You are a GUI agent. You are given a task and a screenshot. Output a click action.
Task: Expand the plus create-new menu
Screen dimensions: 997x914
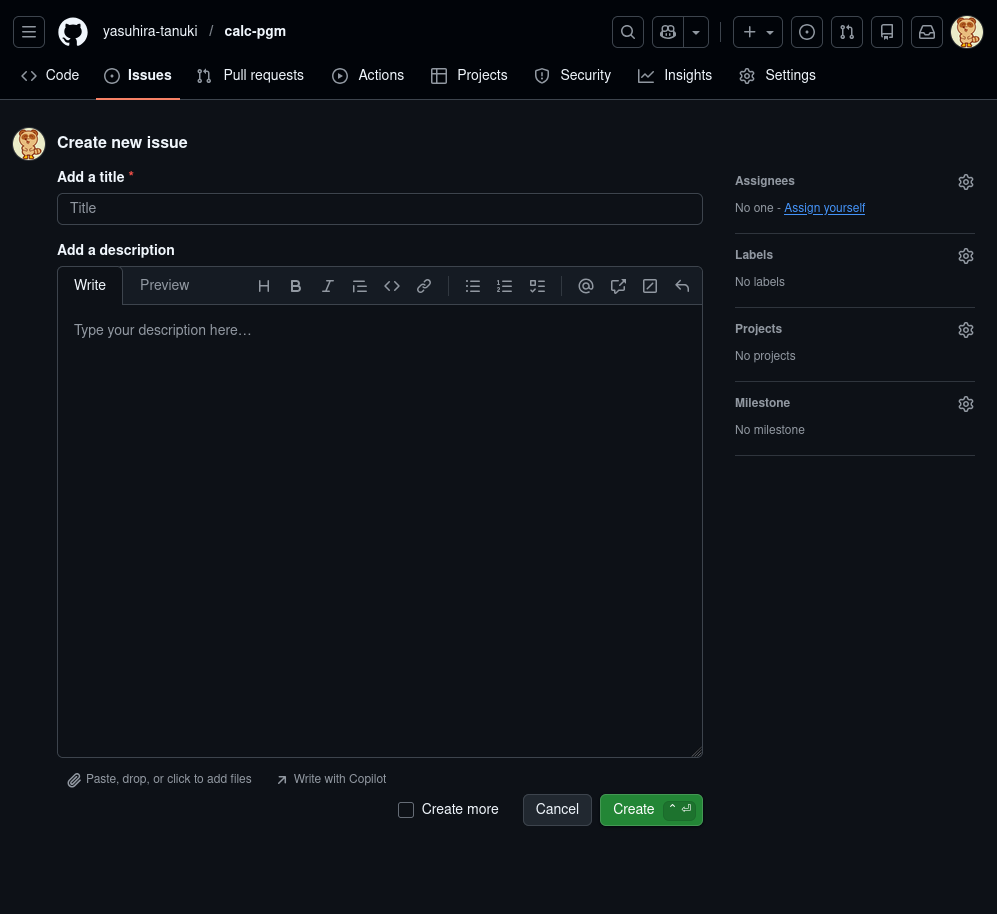point(758,32)
